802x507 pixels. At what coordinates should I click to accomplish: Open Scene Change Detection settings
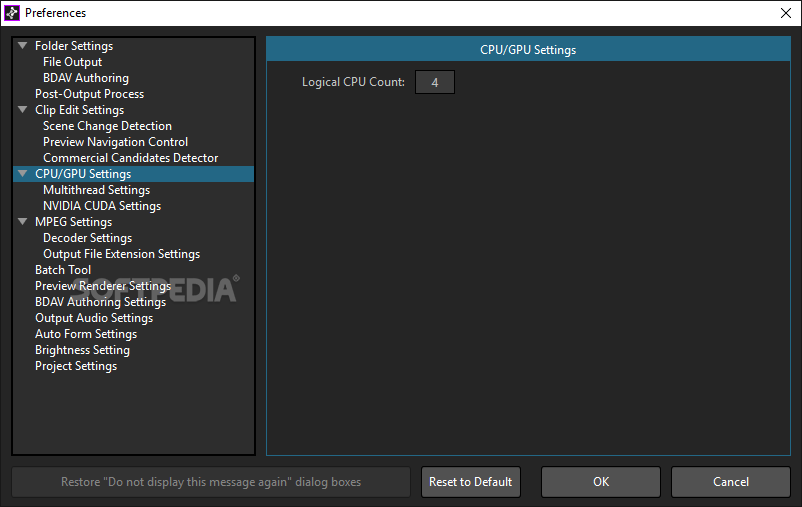click(x=107, y=126)
